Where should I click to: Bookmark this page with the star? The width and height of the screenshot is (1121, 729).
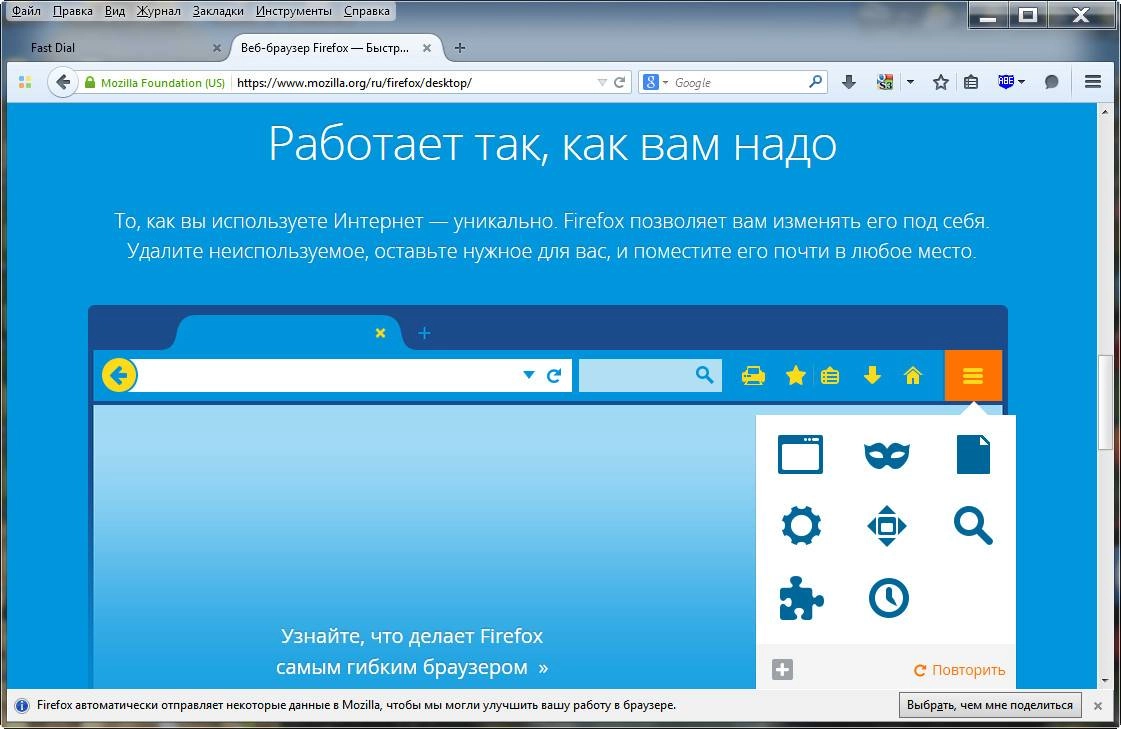941,82
